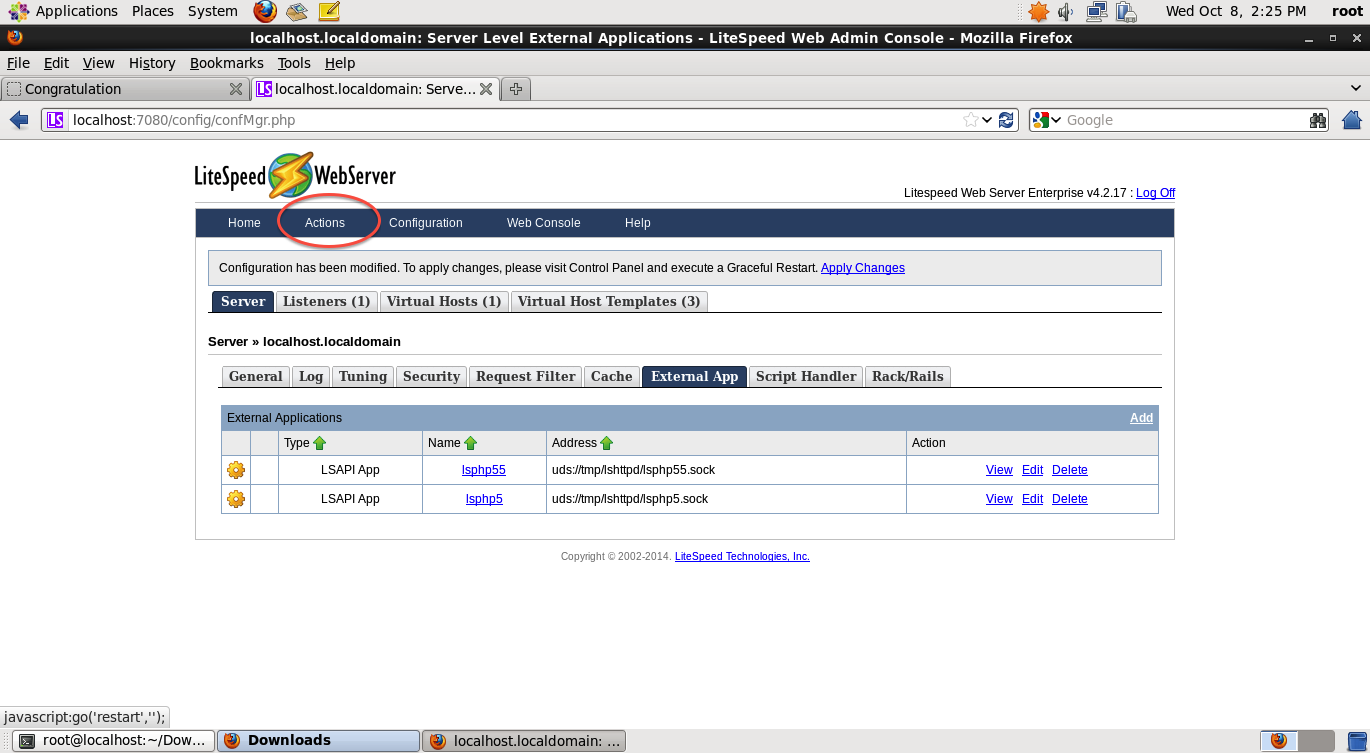Reload the page with the refresh icon
The width and height of the screenshot is (1370, 753).
coord(1006,120)
